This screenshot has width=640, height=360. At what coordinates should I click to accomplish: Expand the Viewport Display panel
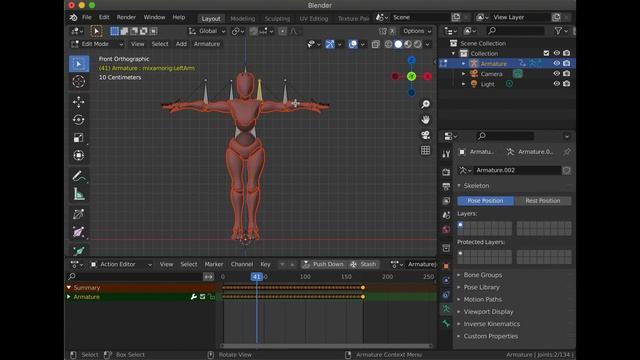pos(489,312)
